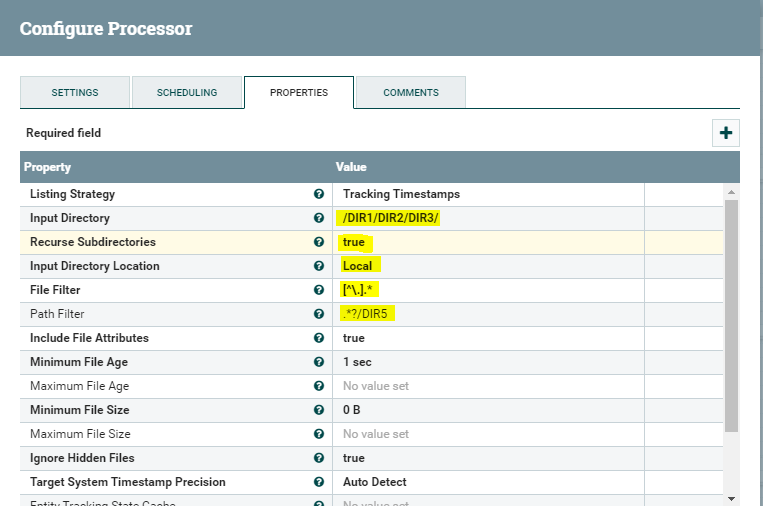This screenshot has height=506, width=763.
Task: Click help icon for Maximum File Size
Action: 319,434
